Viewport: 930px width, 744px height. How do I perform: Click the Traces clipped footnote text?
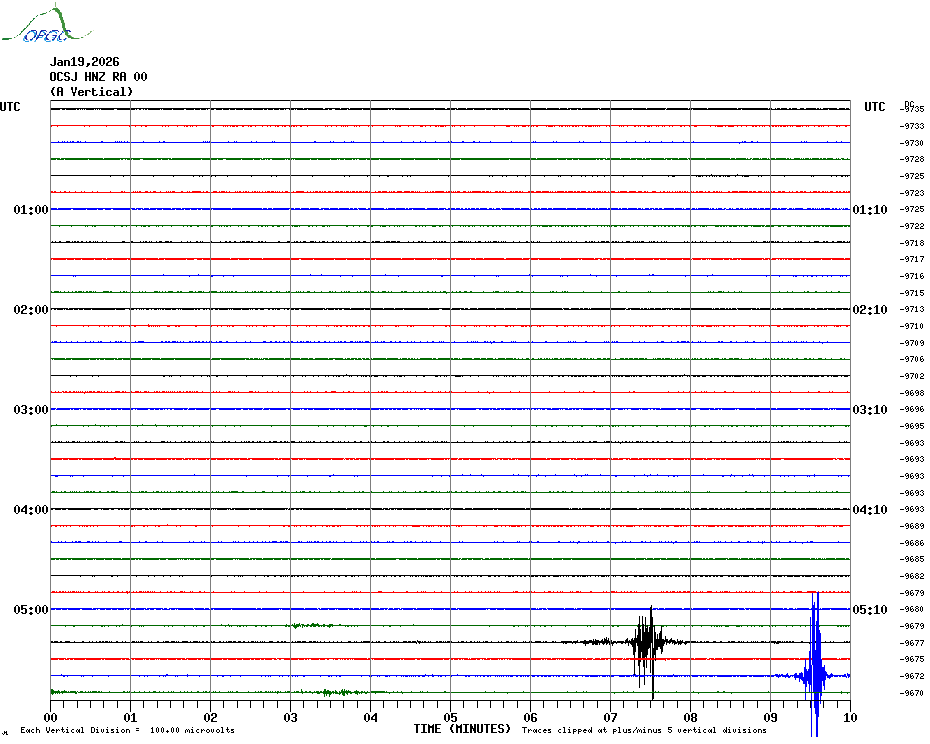644,730
